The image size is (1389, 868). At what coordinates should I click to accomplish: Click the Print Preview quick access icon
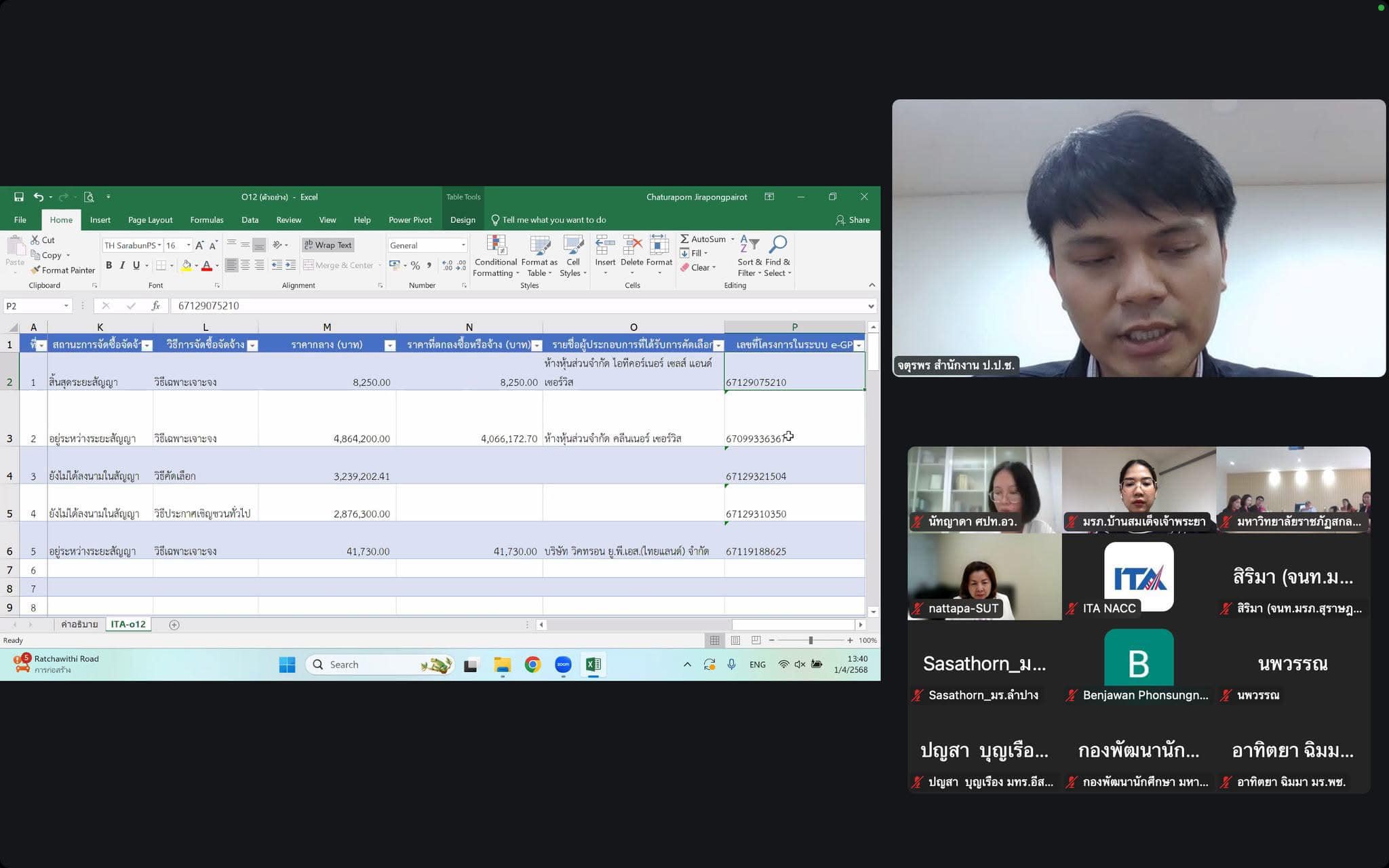click(x=89, y=197)
